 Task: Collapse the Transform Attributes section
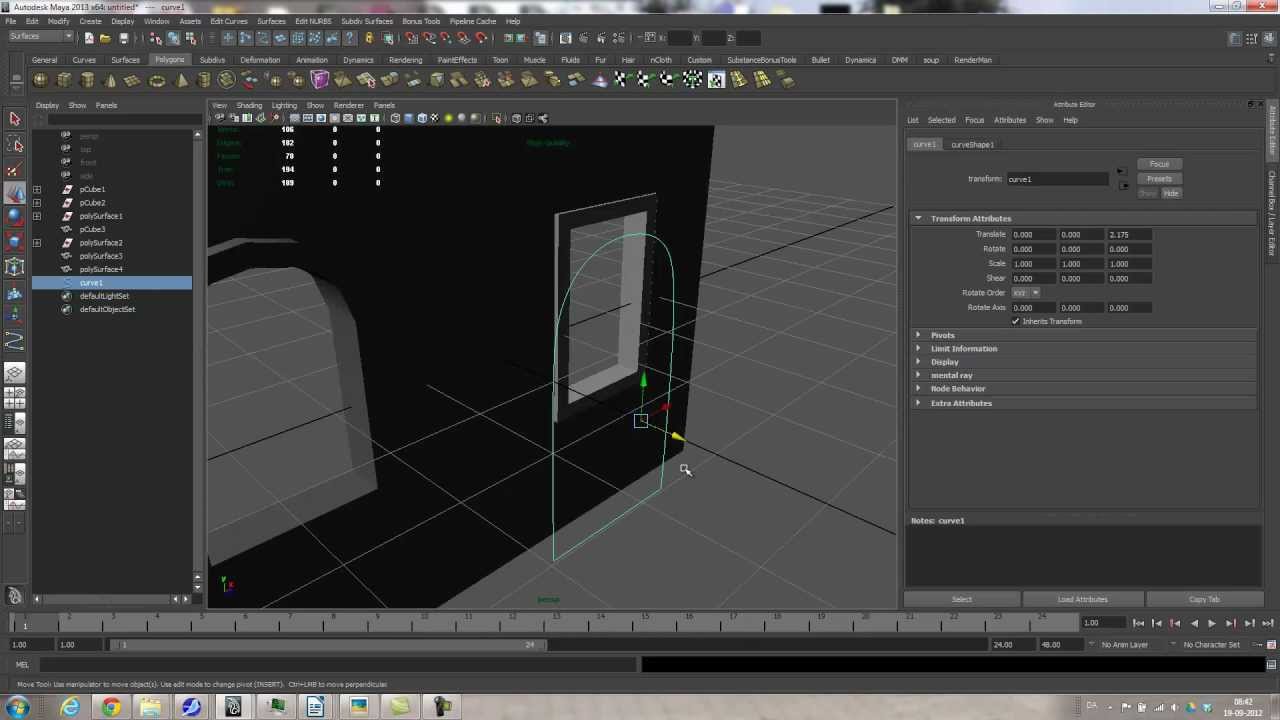pyautogui.click(x=918, y=218)
